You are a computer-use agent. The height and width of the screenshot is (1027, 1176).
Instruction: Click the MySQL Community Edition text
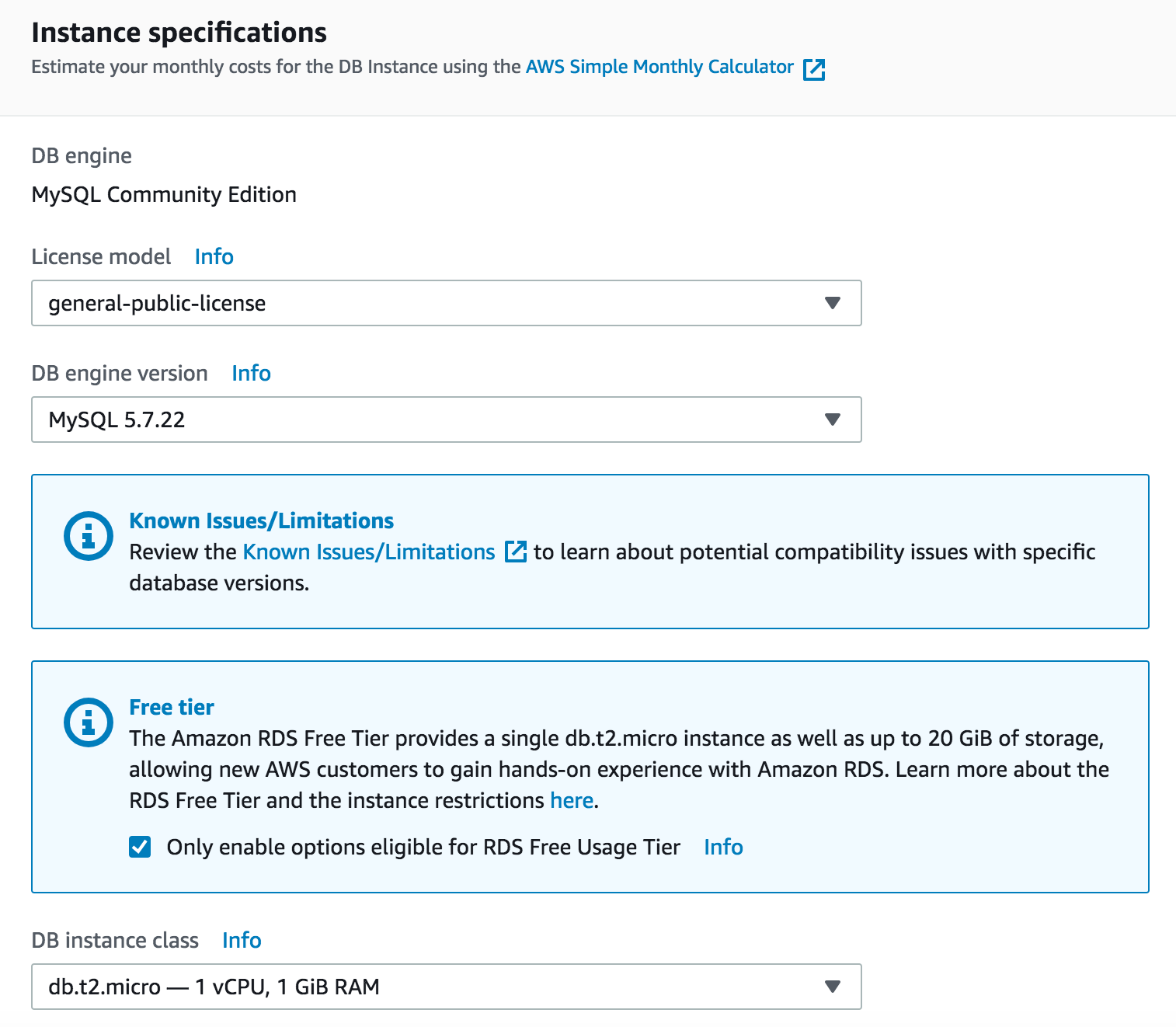[164, 194]
